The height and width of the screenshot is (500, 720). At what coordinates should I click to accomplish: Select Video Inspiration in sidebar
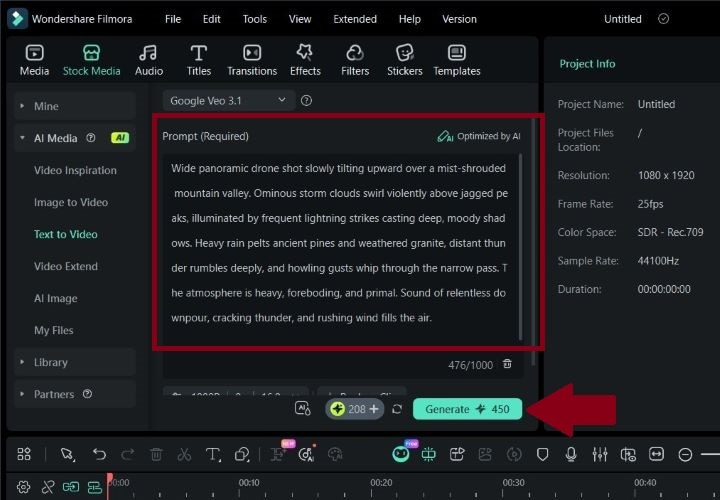[x=75, y=170]
